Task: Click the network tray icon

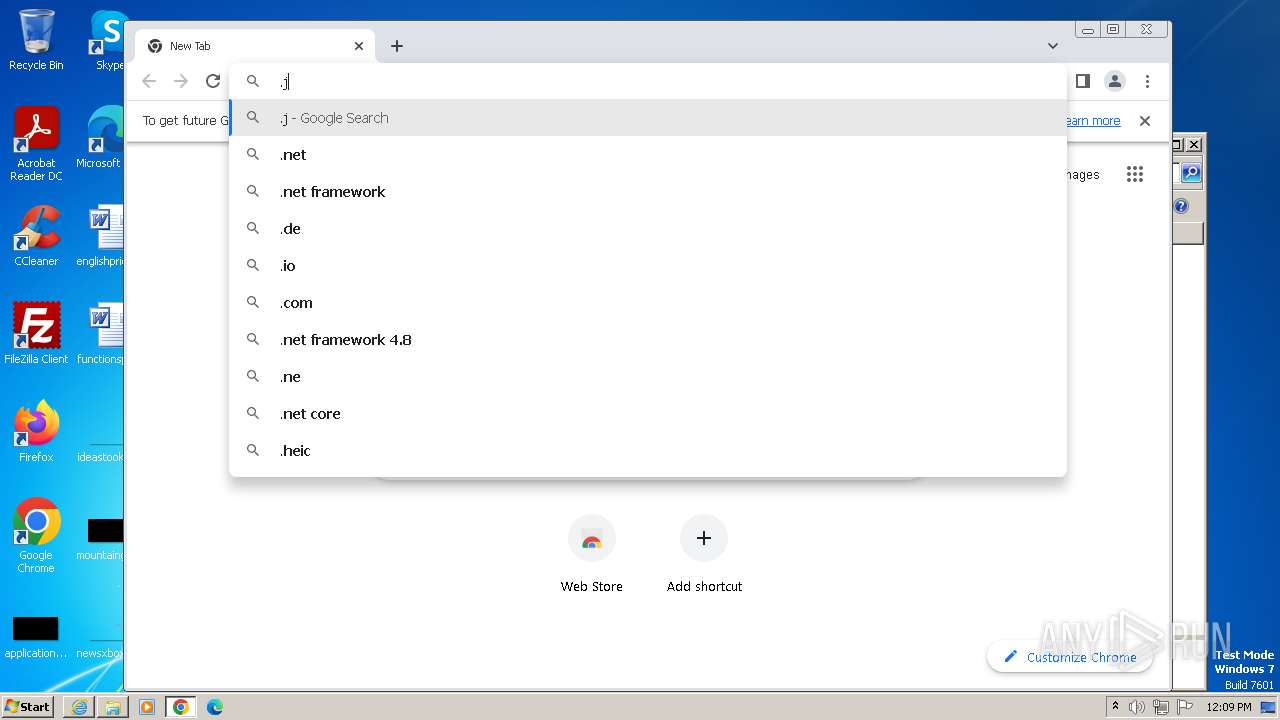Action: pyautogui.click(x=1160, y=707)
